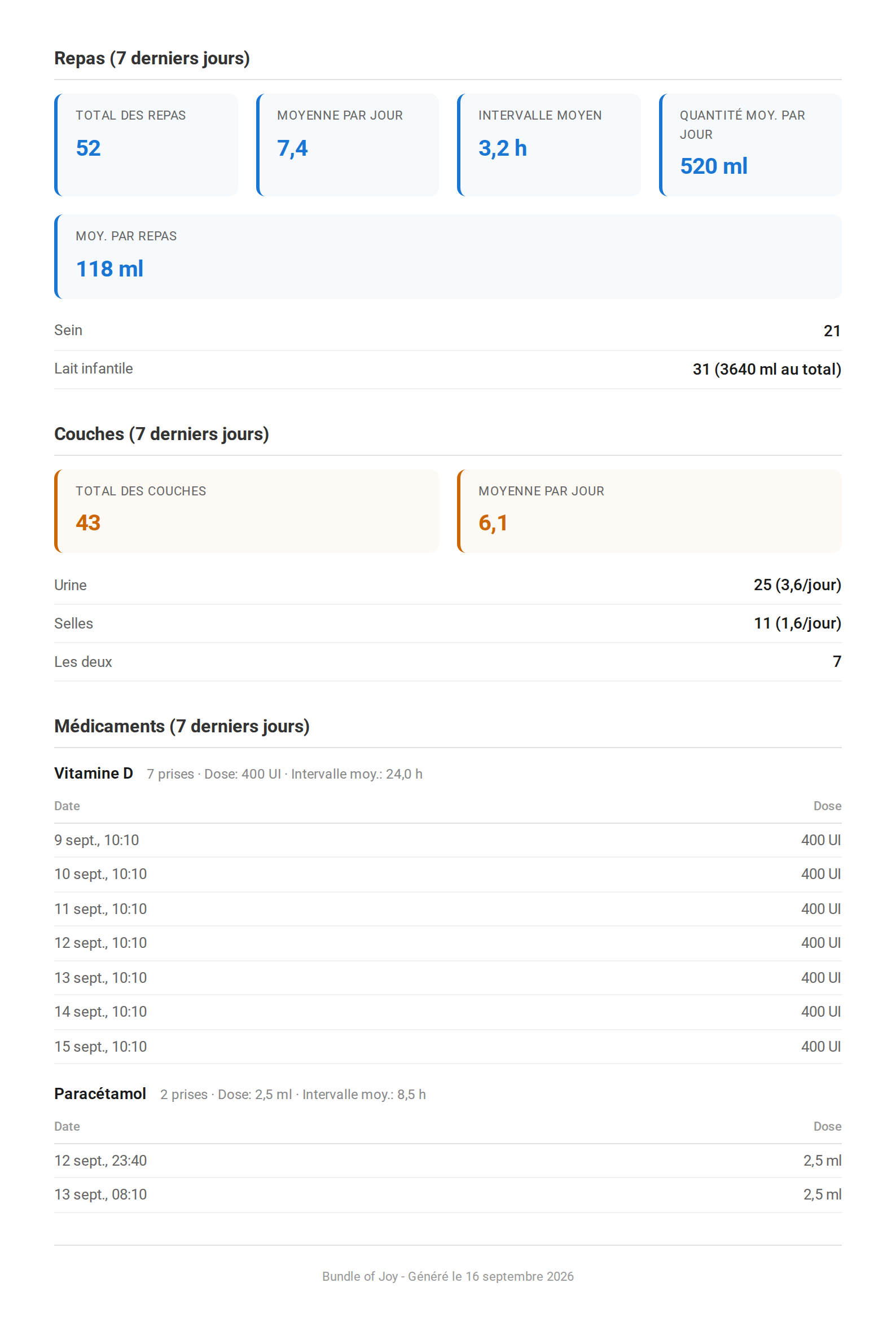Click the Selles row label
Screen dimensions: 896x1318
point(74,623)
